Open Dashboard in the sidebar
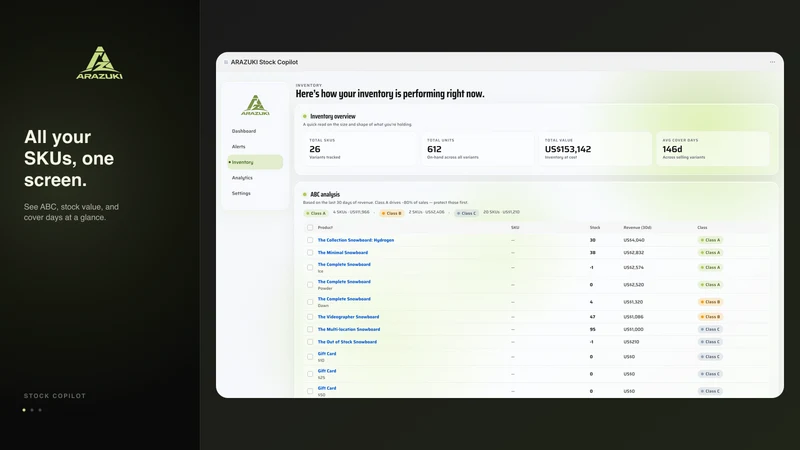Image resolution: width=800 pixels, height=450 pixels. click(x=244, y=131)
